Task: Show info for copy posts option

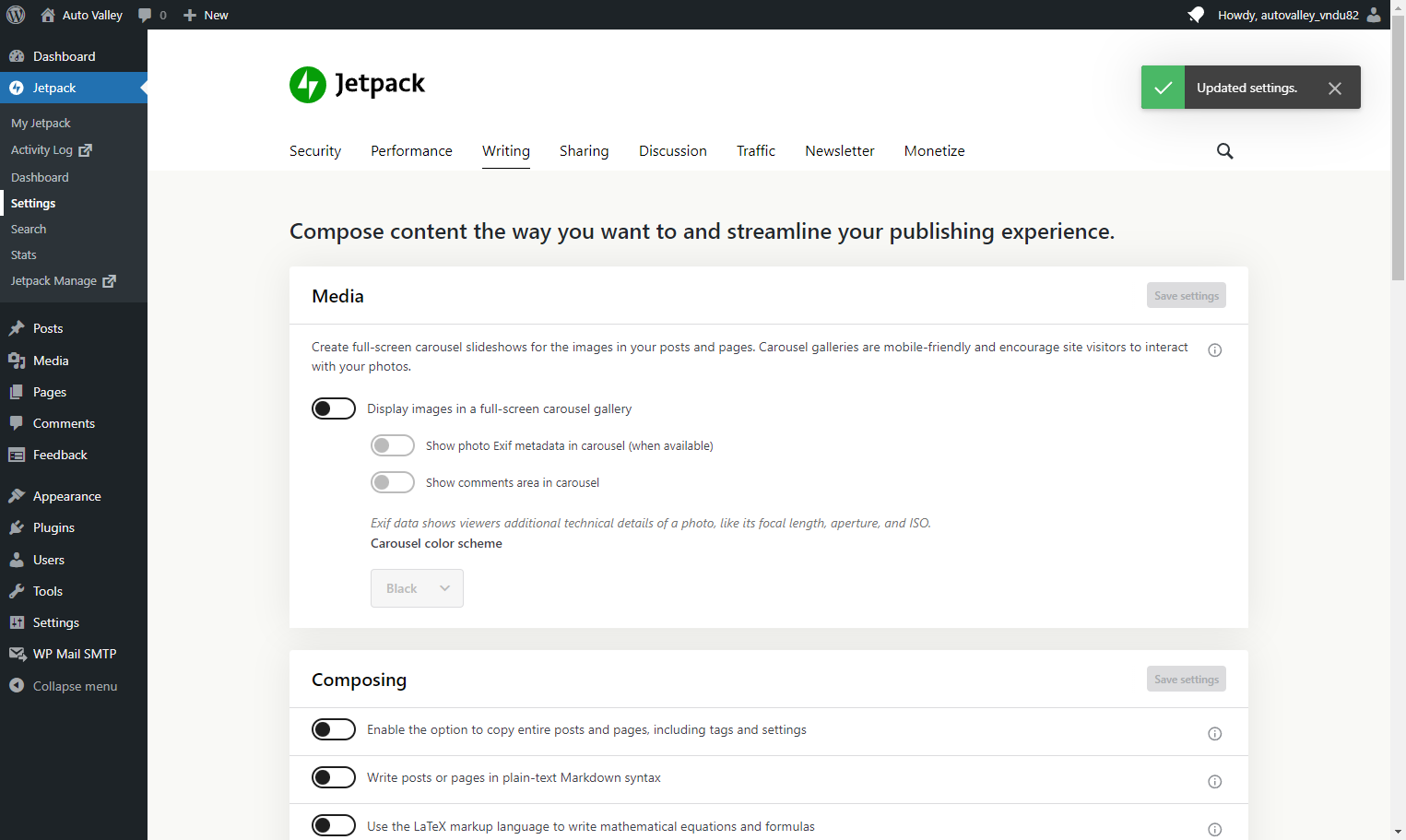Action: coord(1215,734)
